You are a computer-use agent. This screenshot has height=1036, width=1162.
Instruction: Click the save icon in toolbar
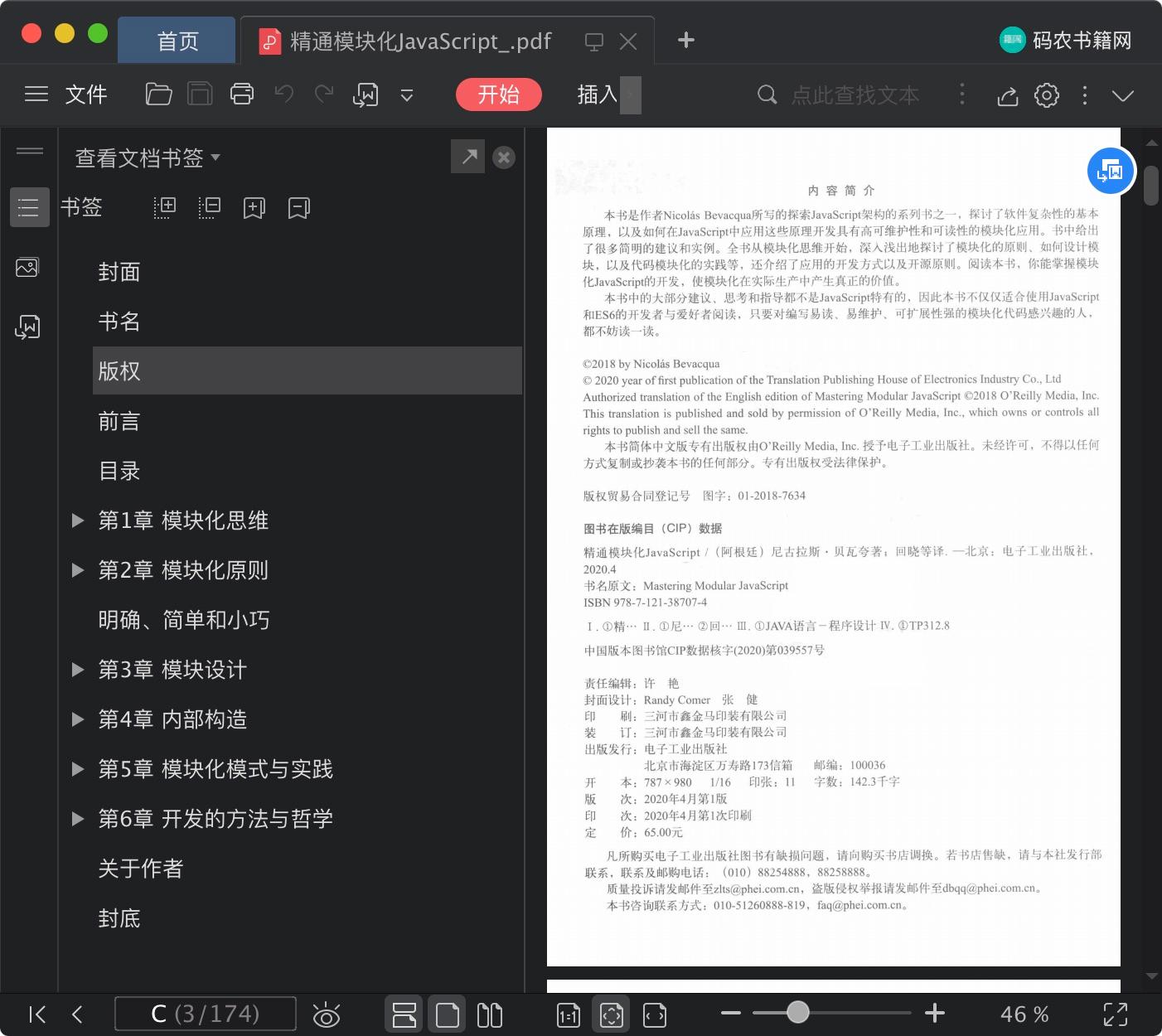point(200,94)
